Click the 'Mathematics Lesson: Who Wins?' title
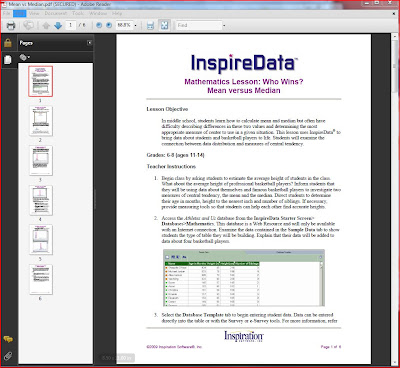Viewport: 400px width, 368px height. 244,82
